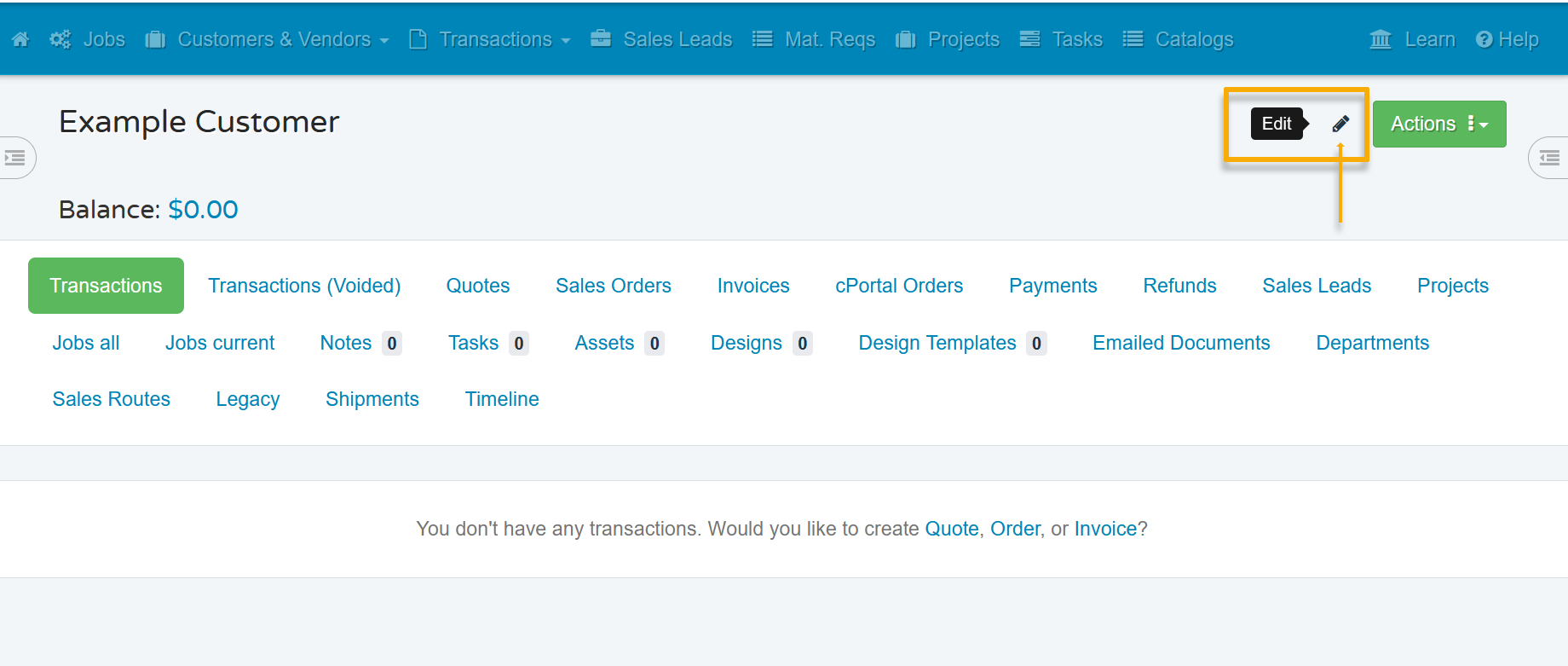Switch to the customer Projects tab
1568x666 pixels.
coord(1453,286)
